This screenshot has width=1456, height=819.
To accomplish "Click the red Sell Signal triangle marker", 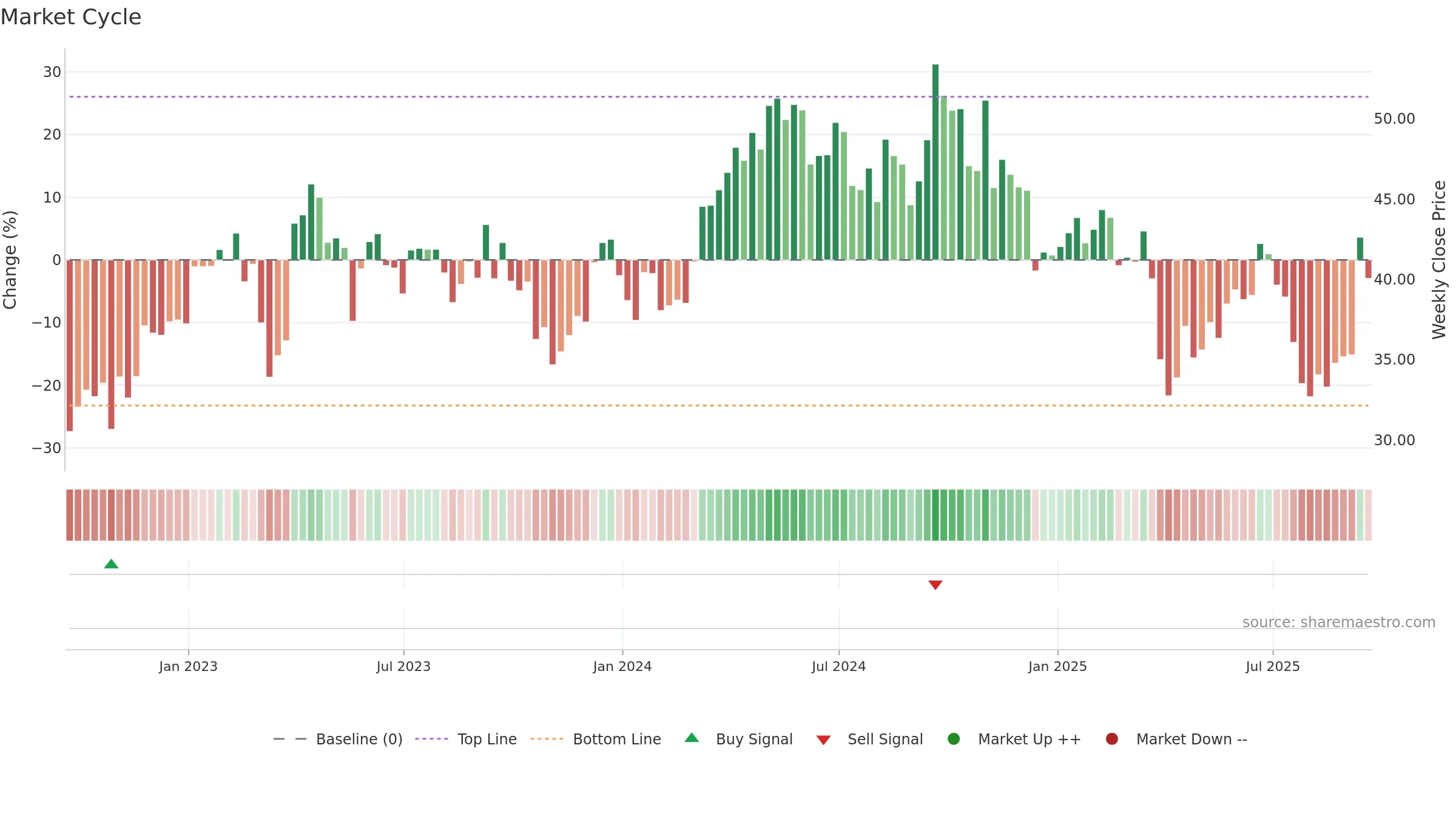I will point(935,585).
